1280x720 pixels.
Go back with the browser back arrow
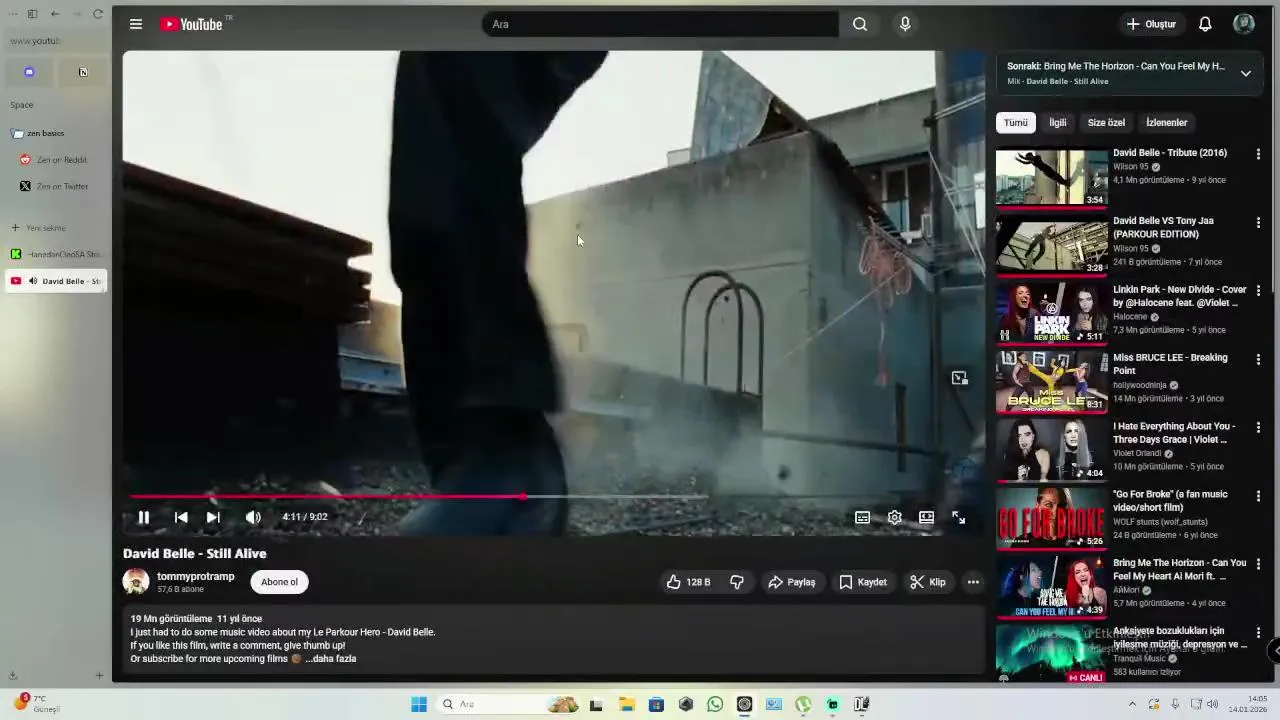point(54,14)
